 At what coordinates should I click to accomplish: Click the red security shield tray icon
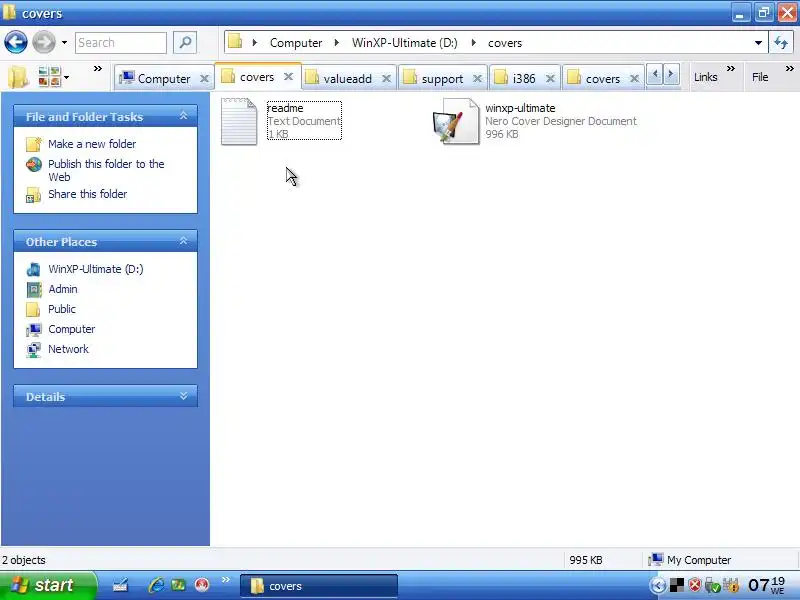(x=694, y=585)
